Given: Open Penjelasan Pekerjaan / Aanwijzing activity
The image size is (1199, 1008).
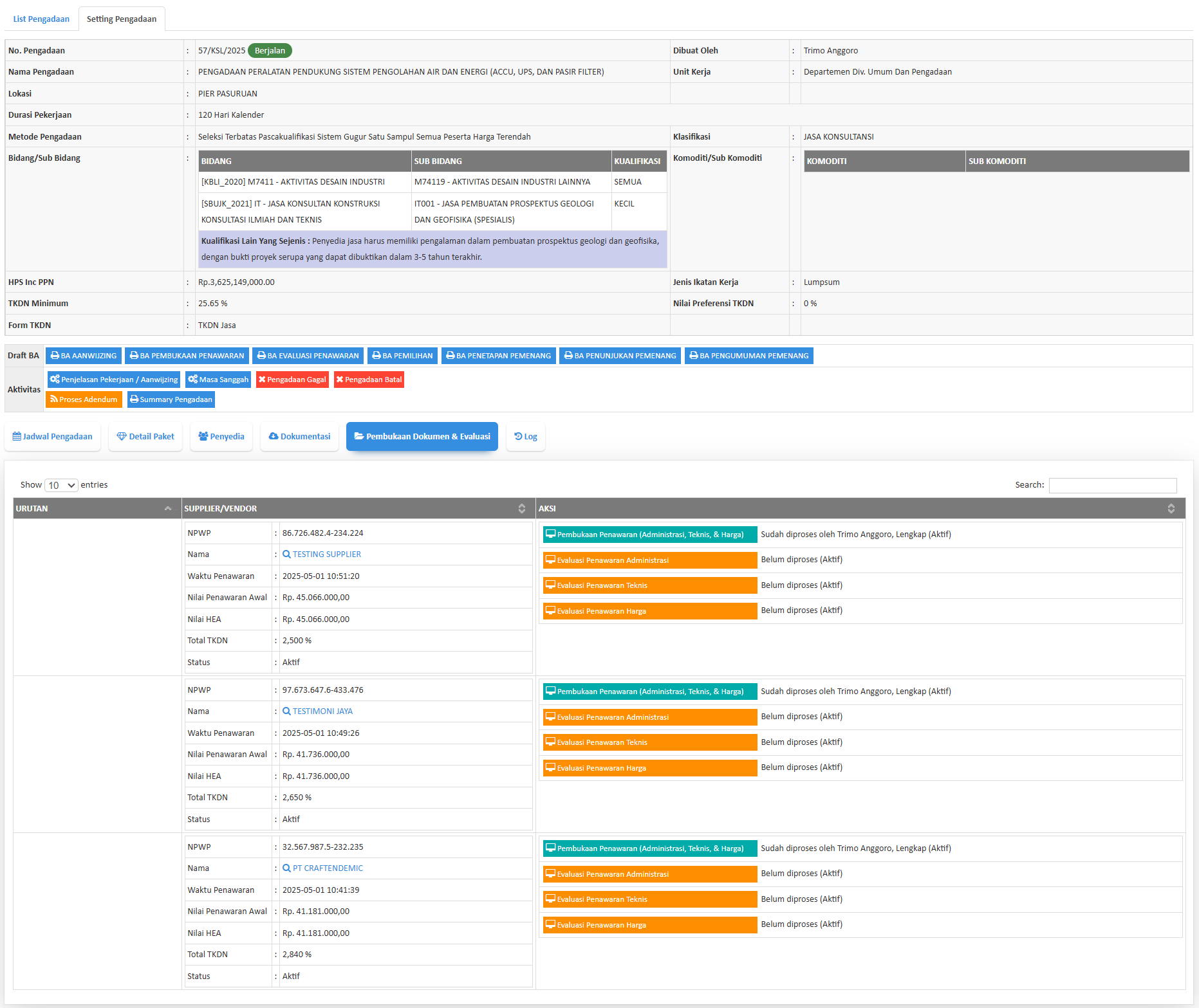Looking at the screenshot, I should click(x=114, y=380).
